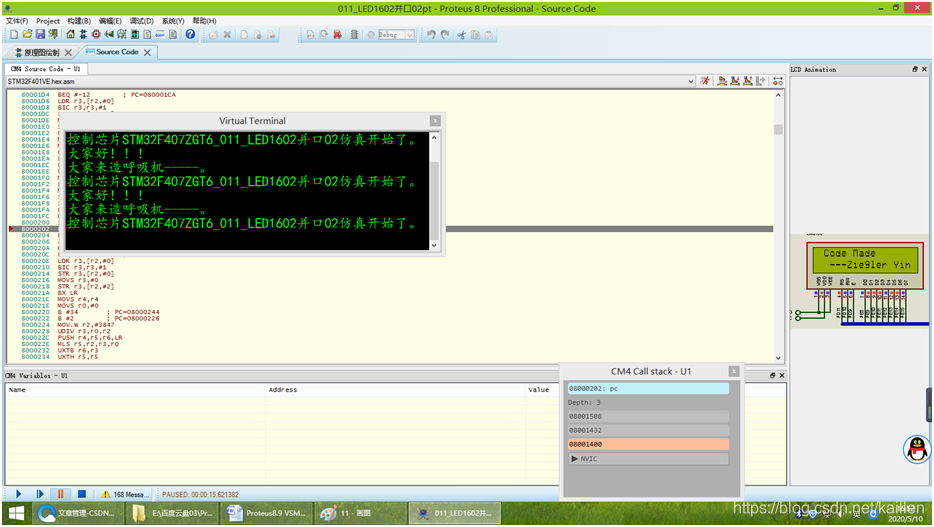Image resolution: width=934 pixels, height=527 pixels.
Task: Go to the Home page icon
Action: [x=70, y=35]
